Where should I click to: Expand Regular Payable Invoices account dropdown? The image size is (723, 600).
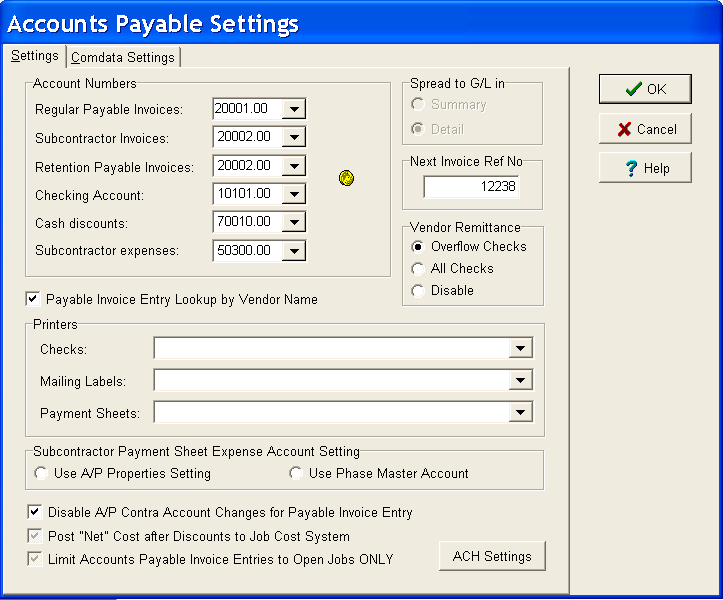click(294, 109)
